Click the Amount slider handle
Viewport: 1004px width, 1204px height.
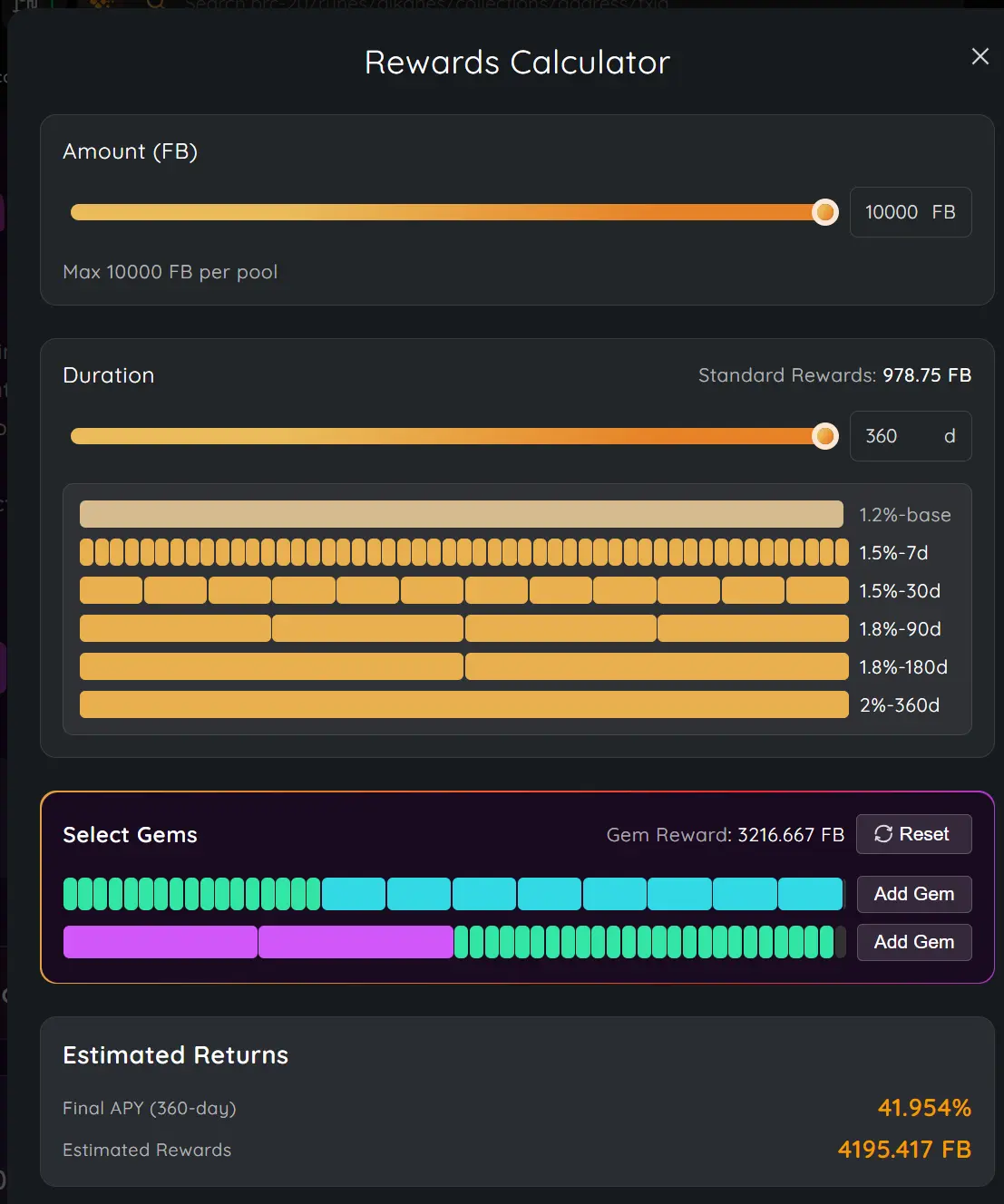click(x=825, y=212)
